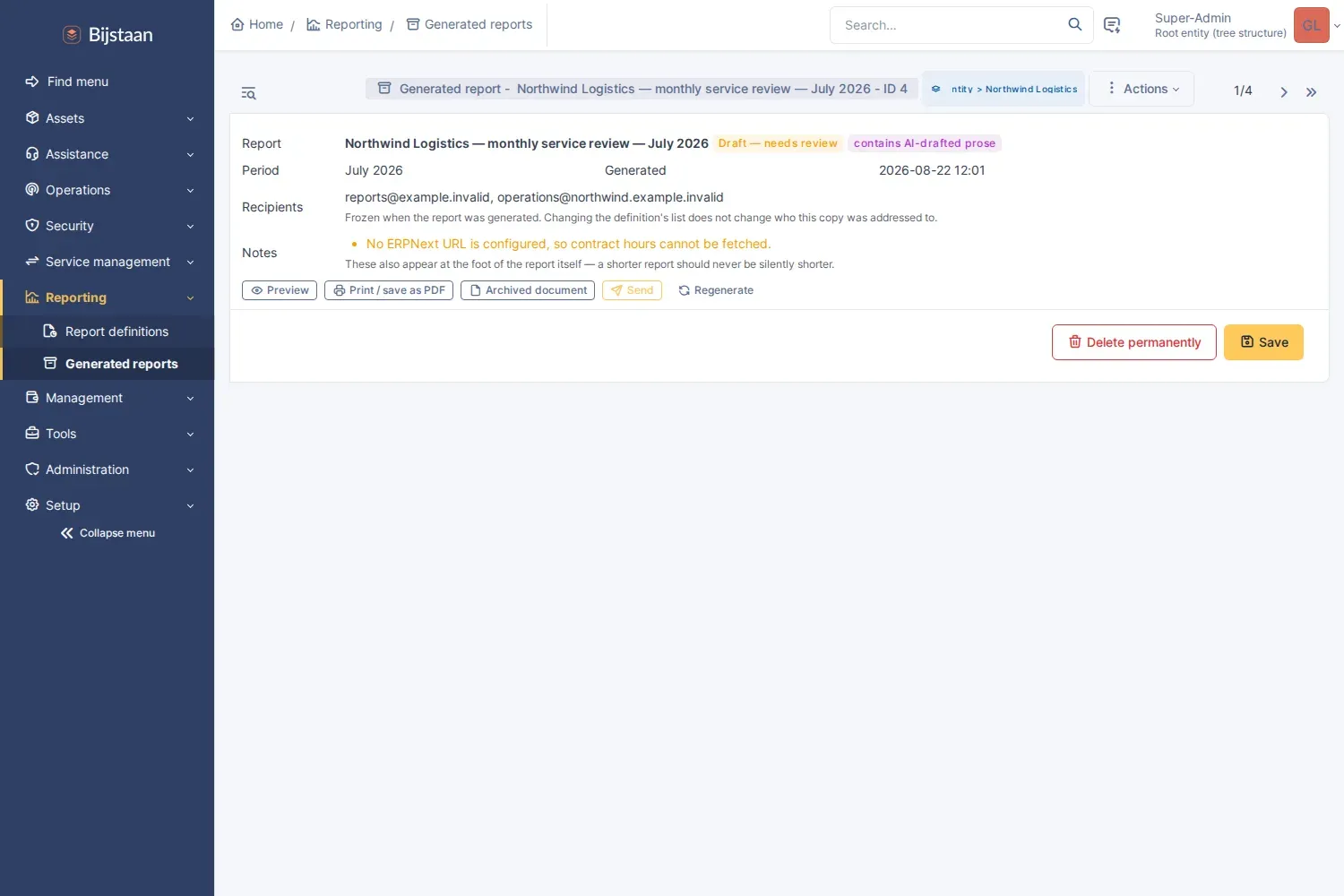This screenshot has height=896, width=1344.
Task: Click the Home breadcrumb
Action: pos(257,24)
